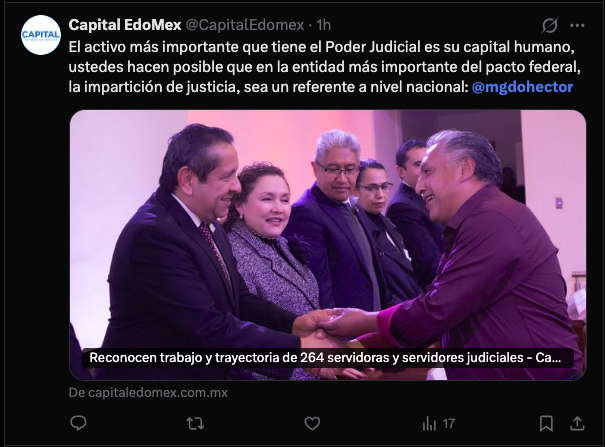Open the @mgdohector mention link

click(522, 87)
